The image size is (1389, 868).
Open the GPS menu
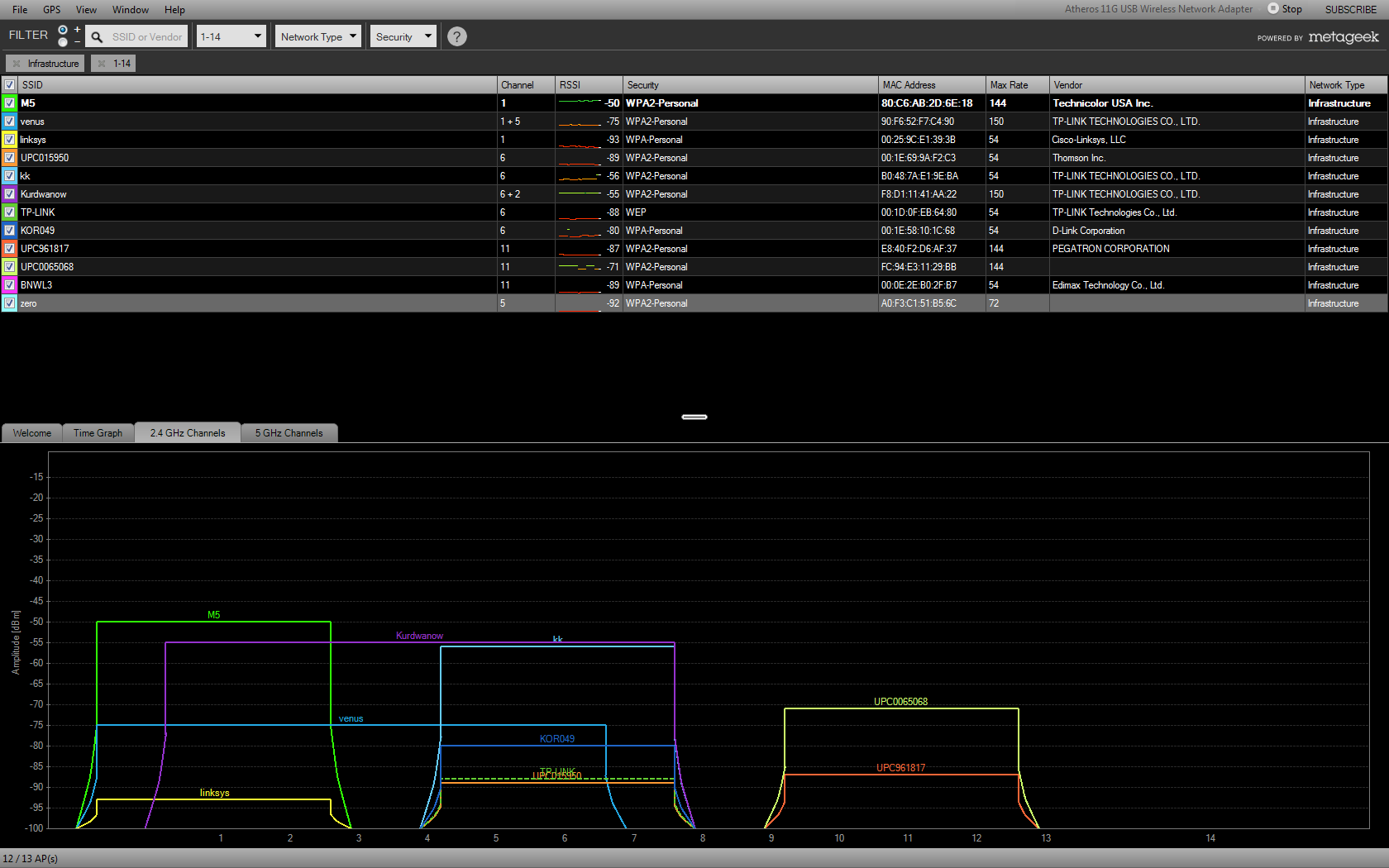click(x=52, y=10)
